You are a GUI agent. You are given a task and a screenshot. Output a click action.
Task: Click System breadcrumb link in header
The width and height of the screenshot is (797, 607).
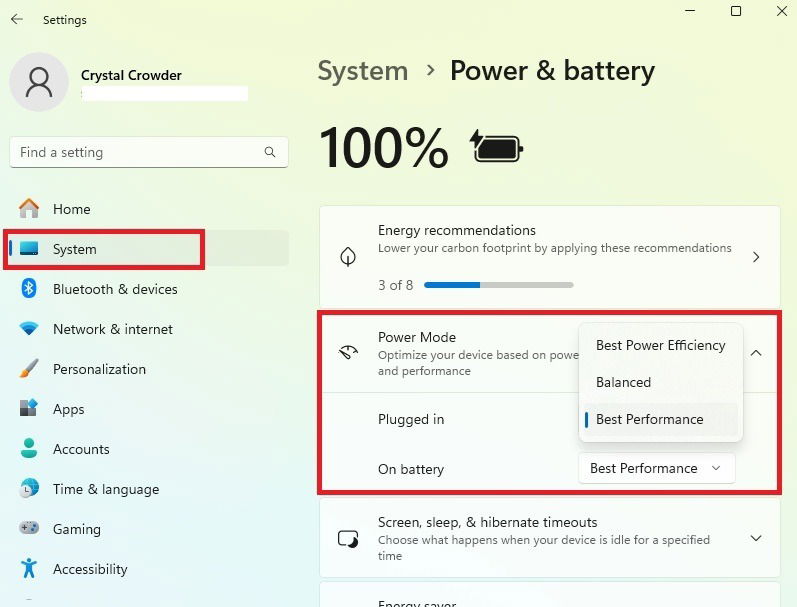[x=362, y=71]
